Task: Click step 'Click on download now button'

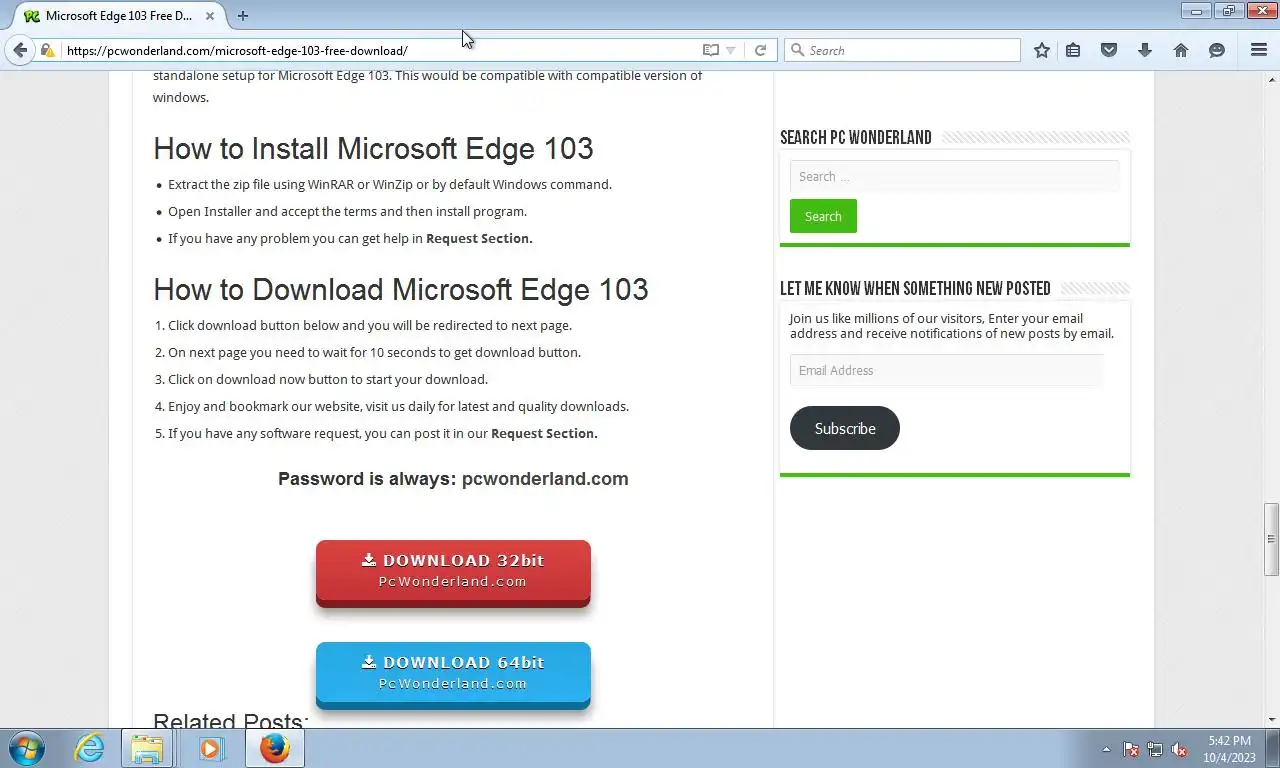Action: click(x=328, y=379)
